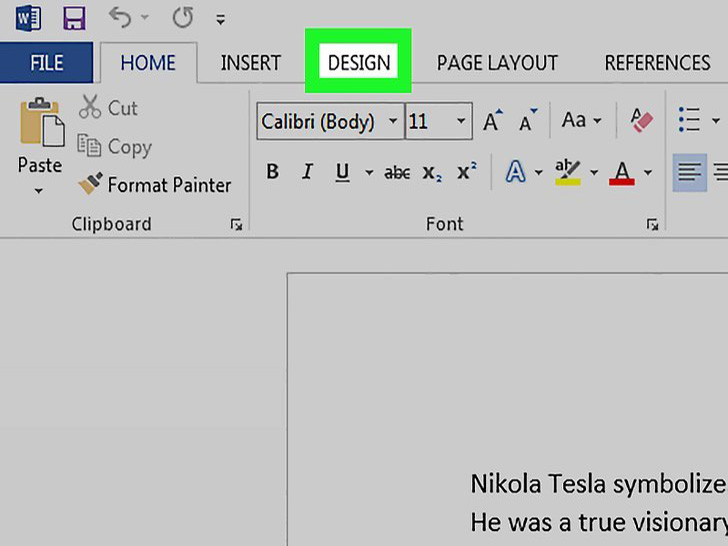
Task: Expand the Change Case Aa dropdown
Action: pyautogui.click(x=581, y=121)
